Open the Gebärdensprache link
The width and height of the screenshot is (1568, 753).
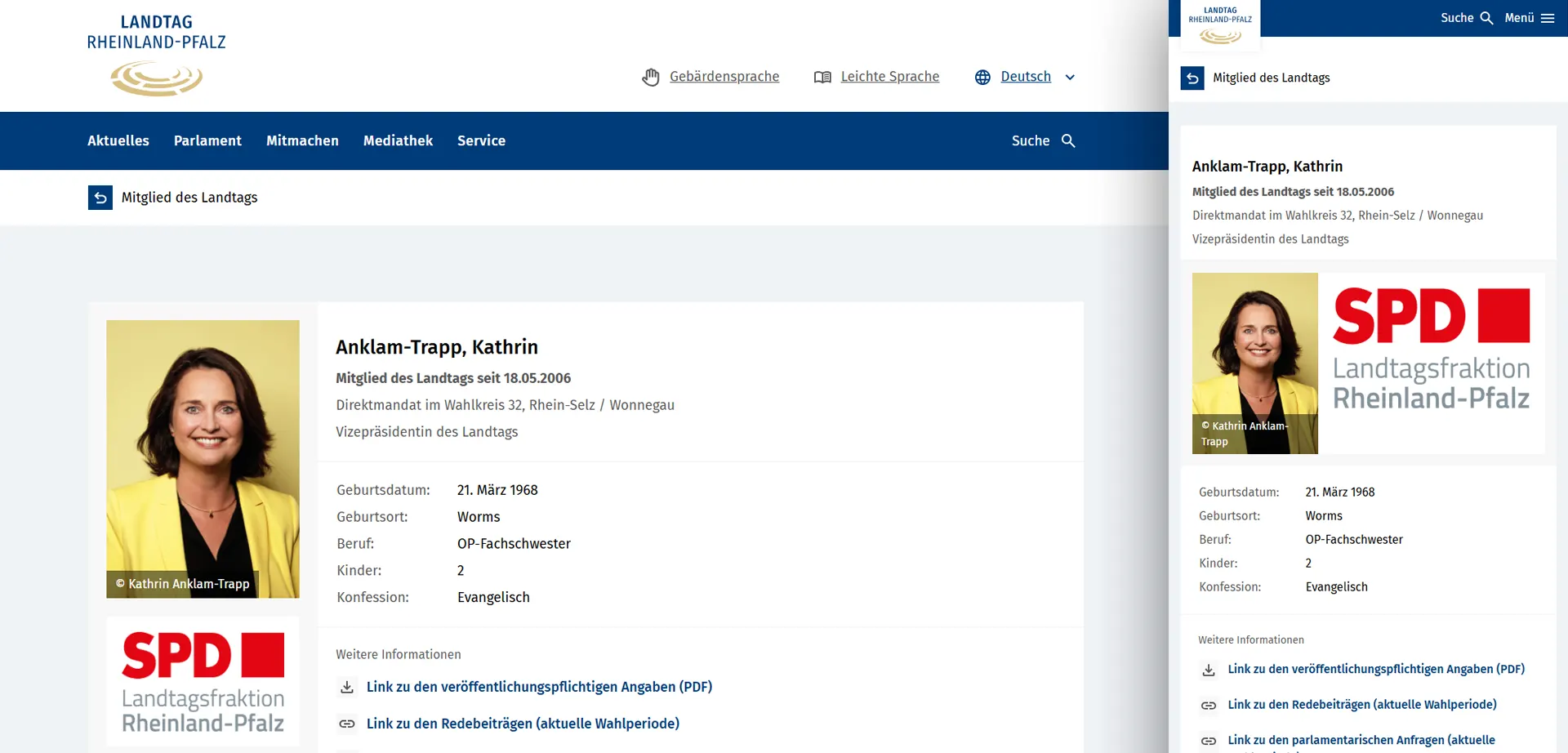pos(724,77)
